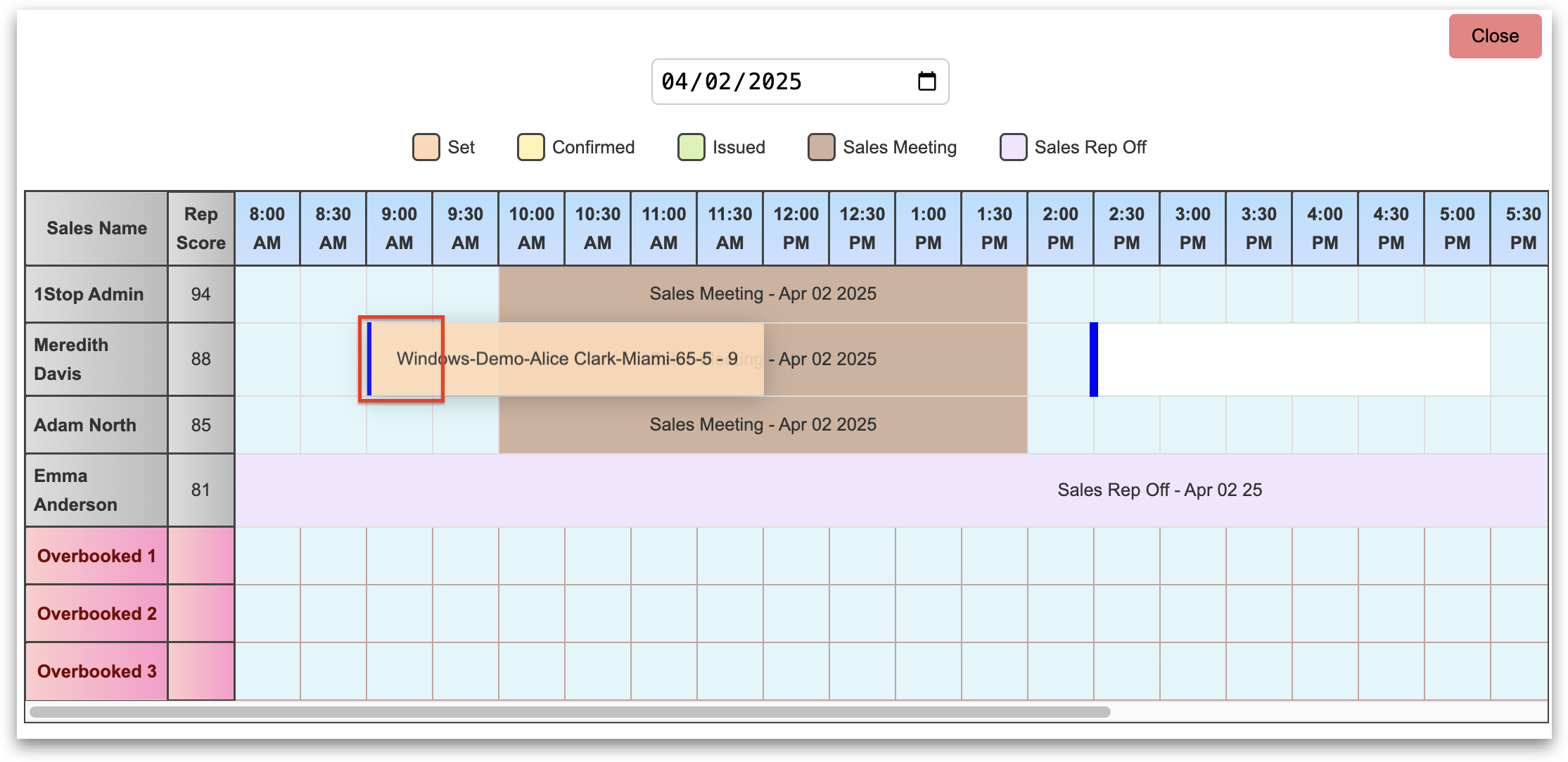Click Adam North's Sales Meeting block

pos(763,424)
